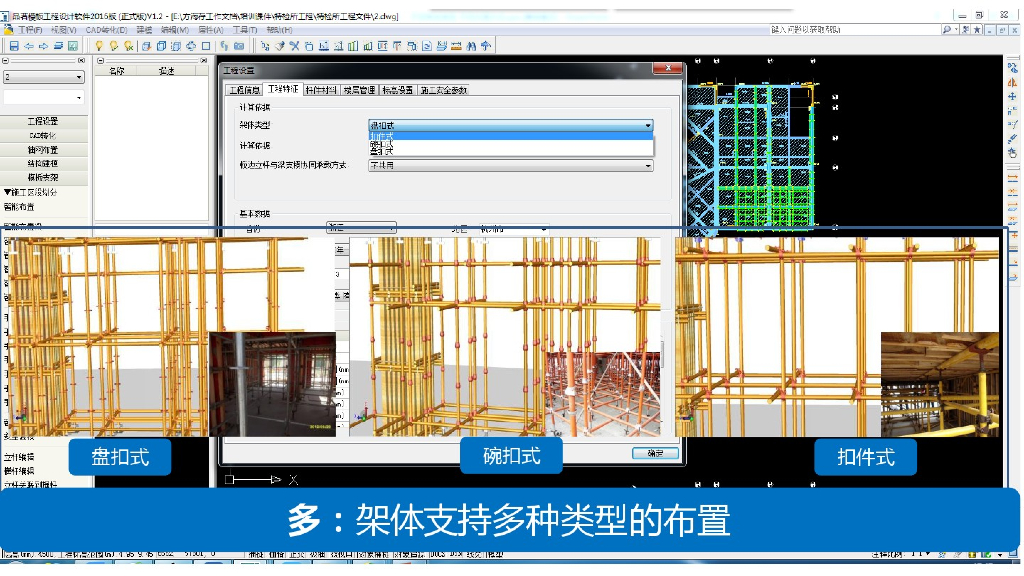Image resolution: width=1024 pixels, height=576 pixels.
Task: Collapse the 施工区段划分 section triangle
Action: click(7, 192)
